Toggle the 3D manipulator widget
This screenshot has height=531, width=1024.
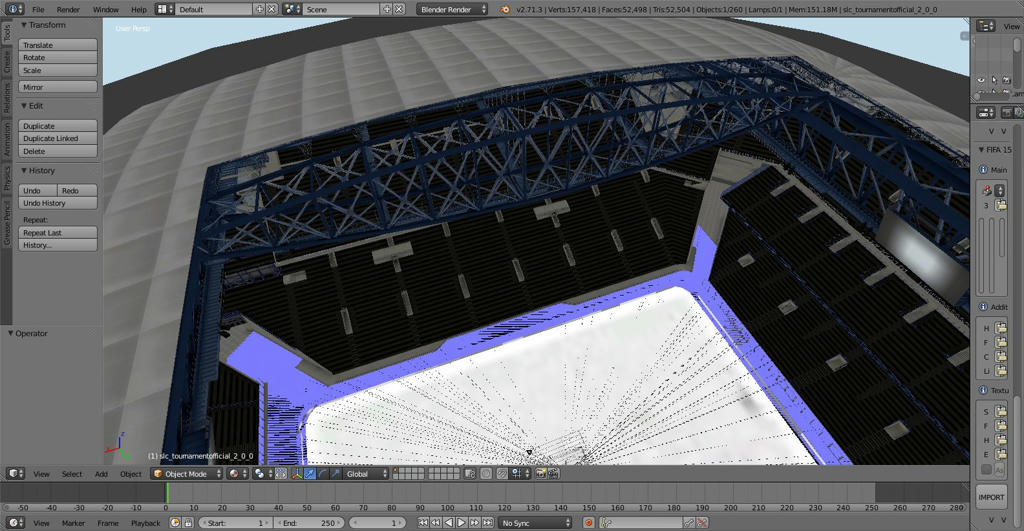pos(297,474)
